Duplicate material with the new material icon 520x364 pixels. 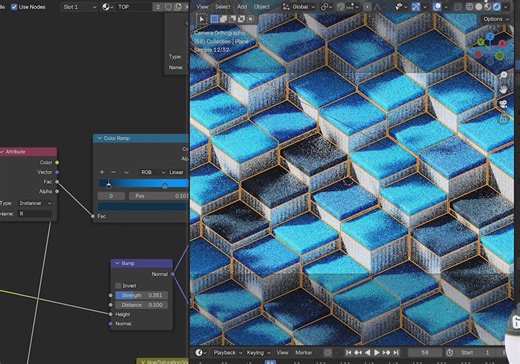178,7
